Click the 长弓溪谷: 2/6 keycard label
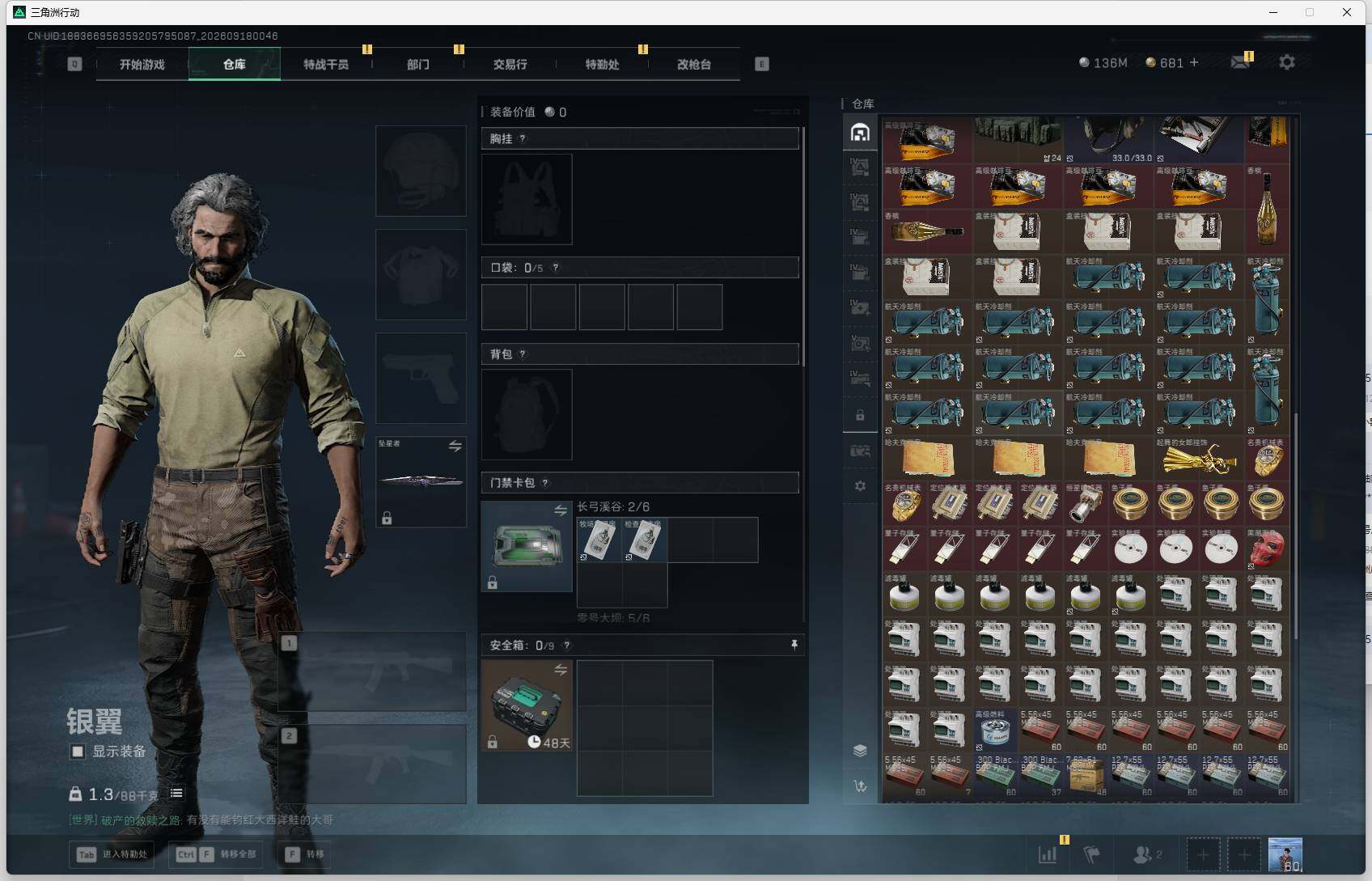The width and height of the screenshot is (1372, 881). tap(613, 507)
